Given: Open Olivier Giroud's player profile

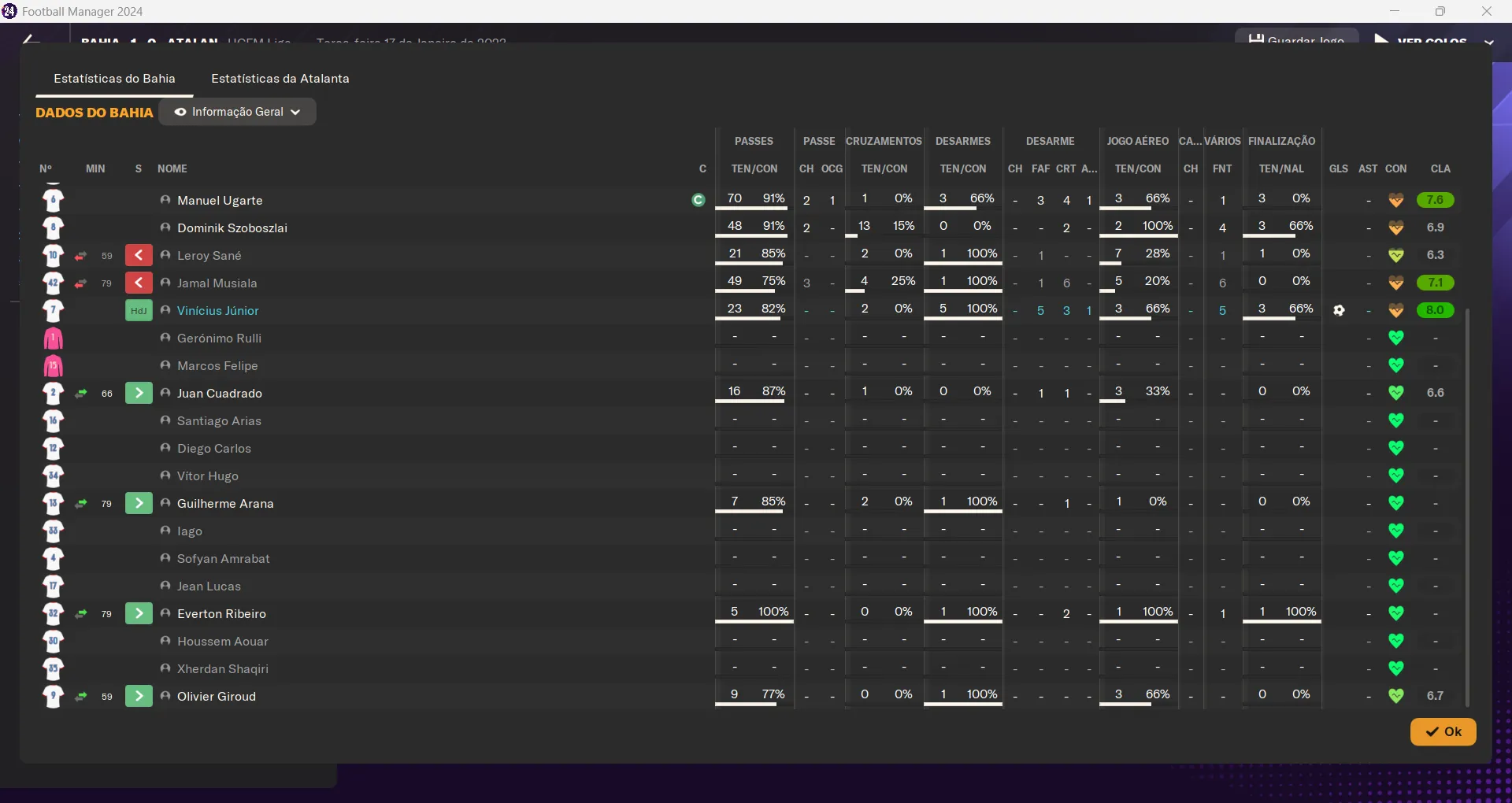Looking at the screenshot, I should [x=217, y=697].
